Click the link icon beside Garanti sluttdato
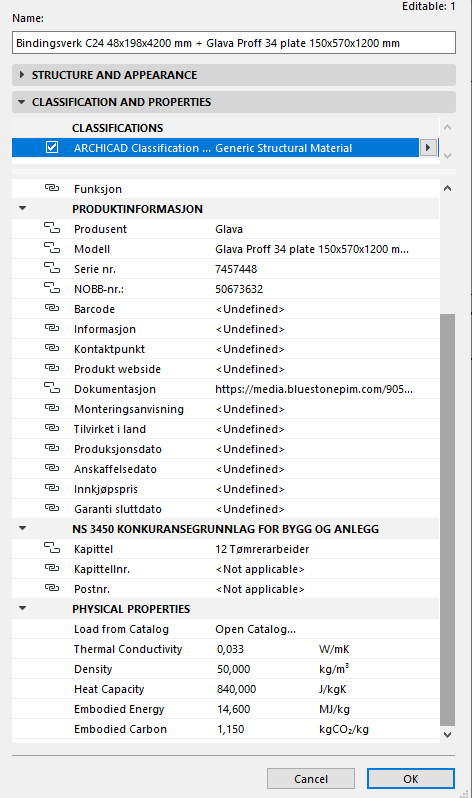This screenshot has width=472, height=798. pyautogui.click(x=51, y=508)
